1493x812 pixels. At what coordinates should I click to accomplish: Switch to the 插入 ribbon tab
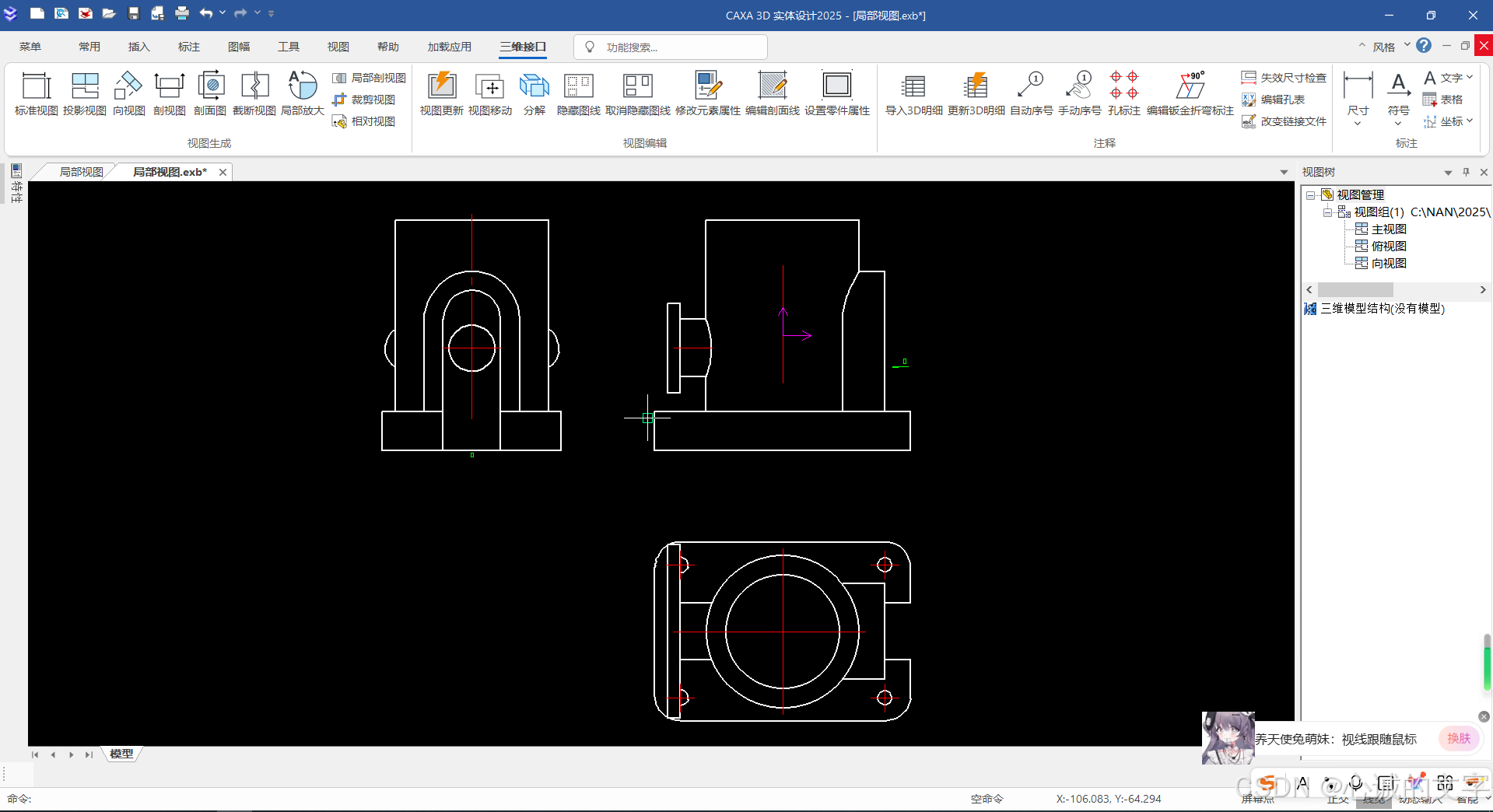[x=139, y=47]
